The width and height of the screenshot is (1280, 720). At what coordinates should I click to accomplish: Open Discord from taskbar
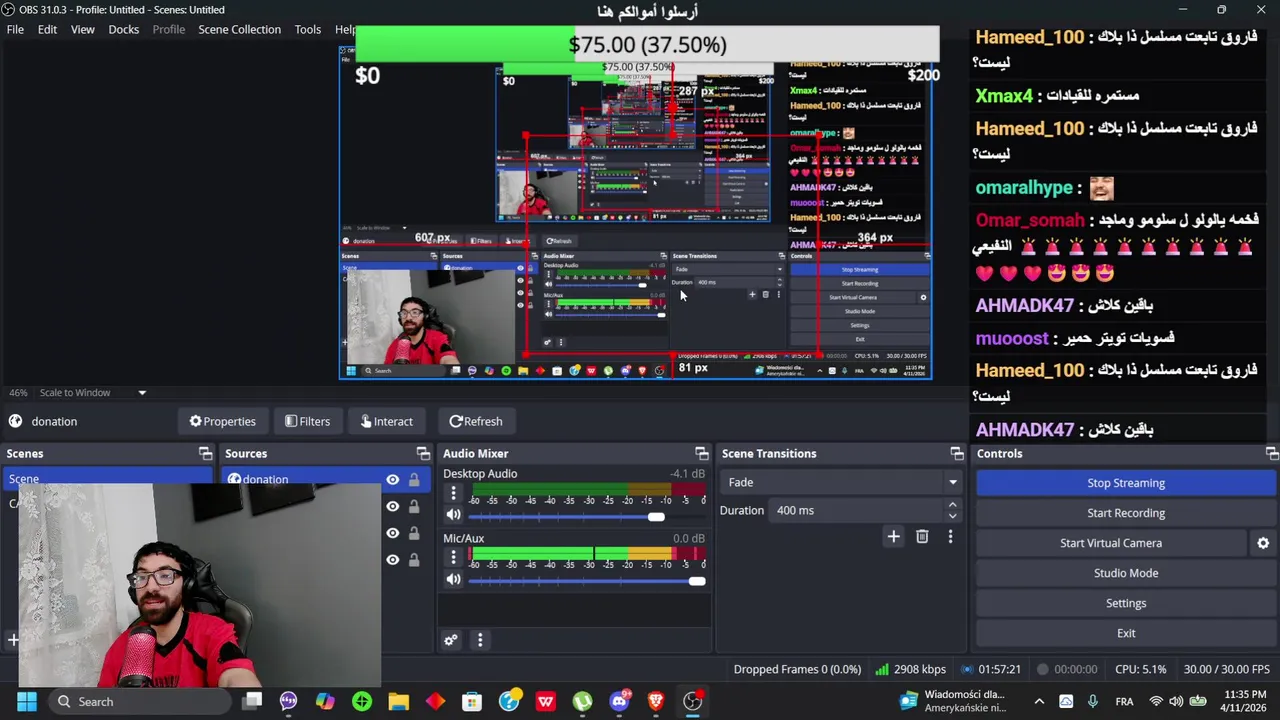[619, 701]
